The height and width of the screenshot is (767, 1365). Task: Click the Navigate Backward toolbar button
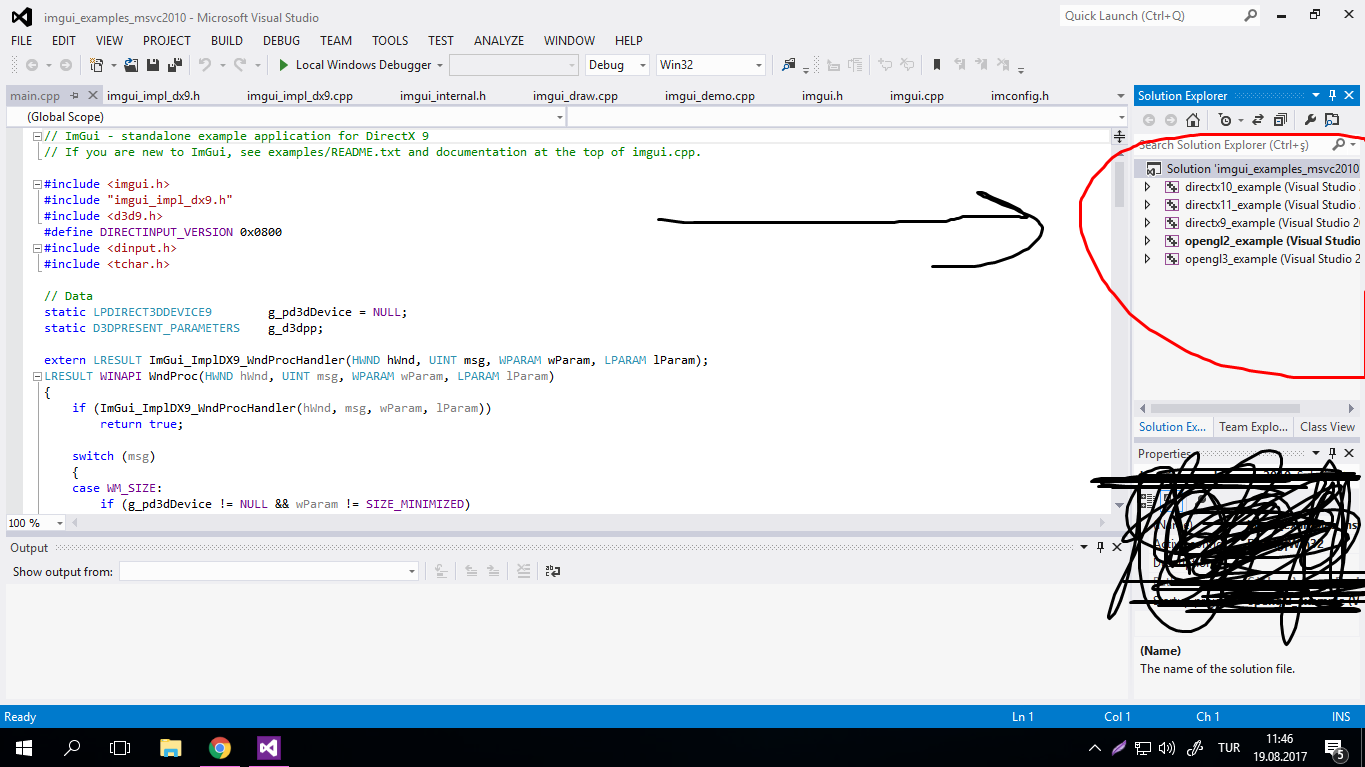(x=32, y=65)
